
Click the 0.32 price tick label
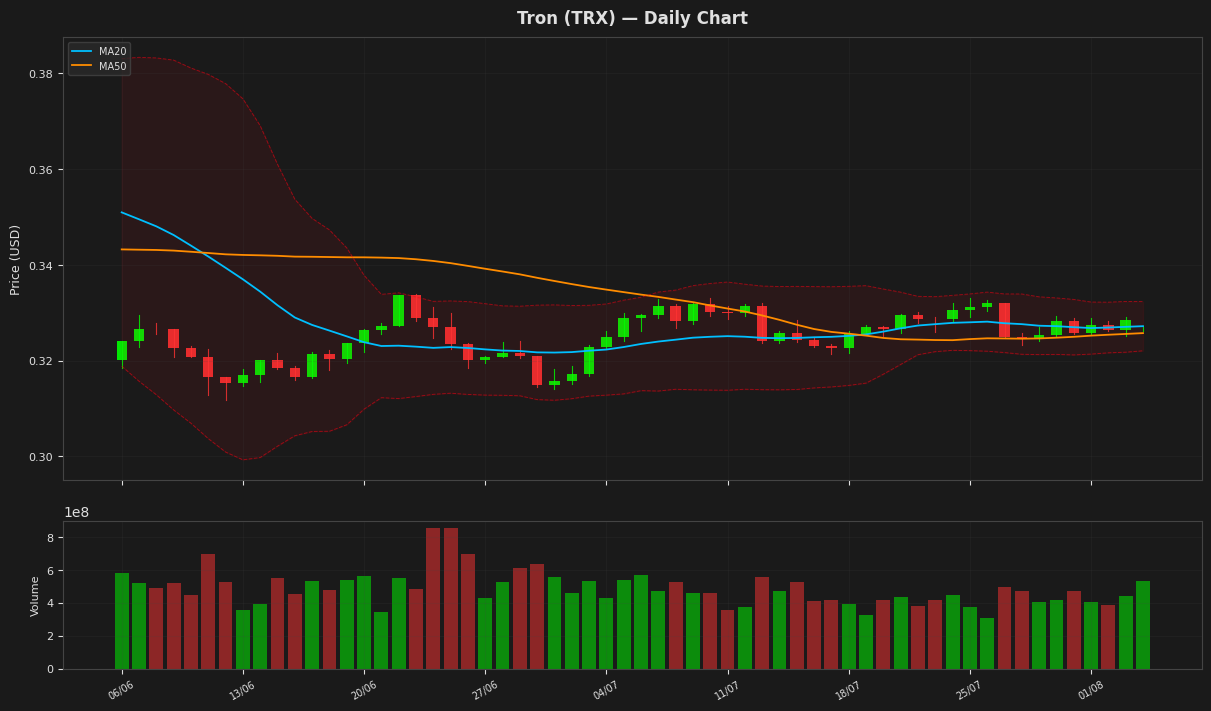[41, 362]
